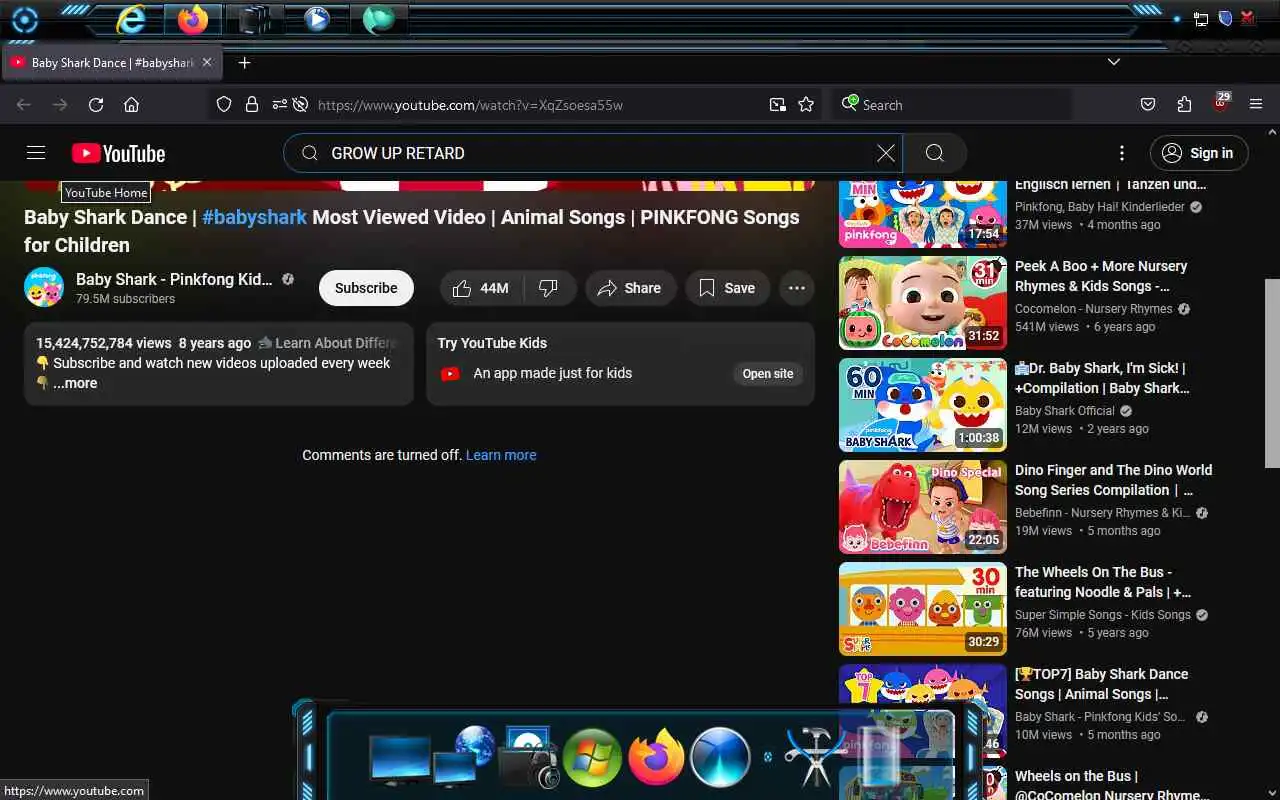This screenshot has height=800, width=1280.
Task: Open the network tray icon
Action: [x=1201, y=18]
